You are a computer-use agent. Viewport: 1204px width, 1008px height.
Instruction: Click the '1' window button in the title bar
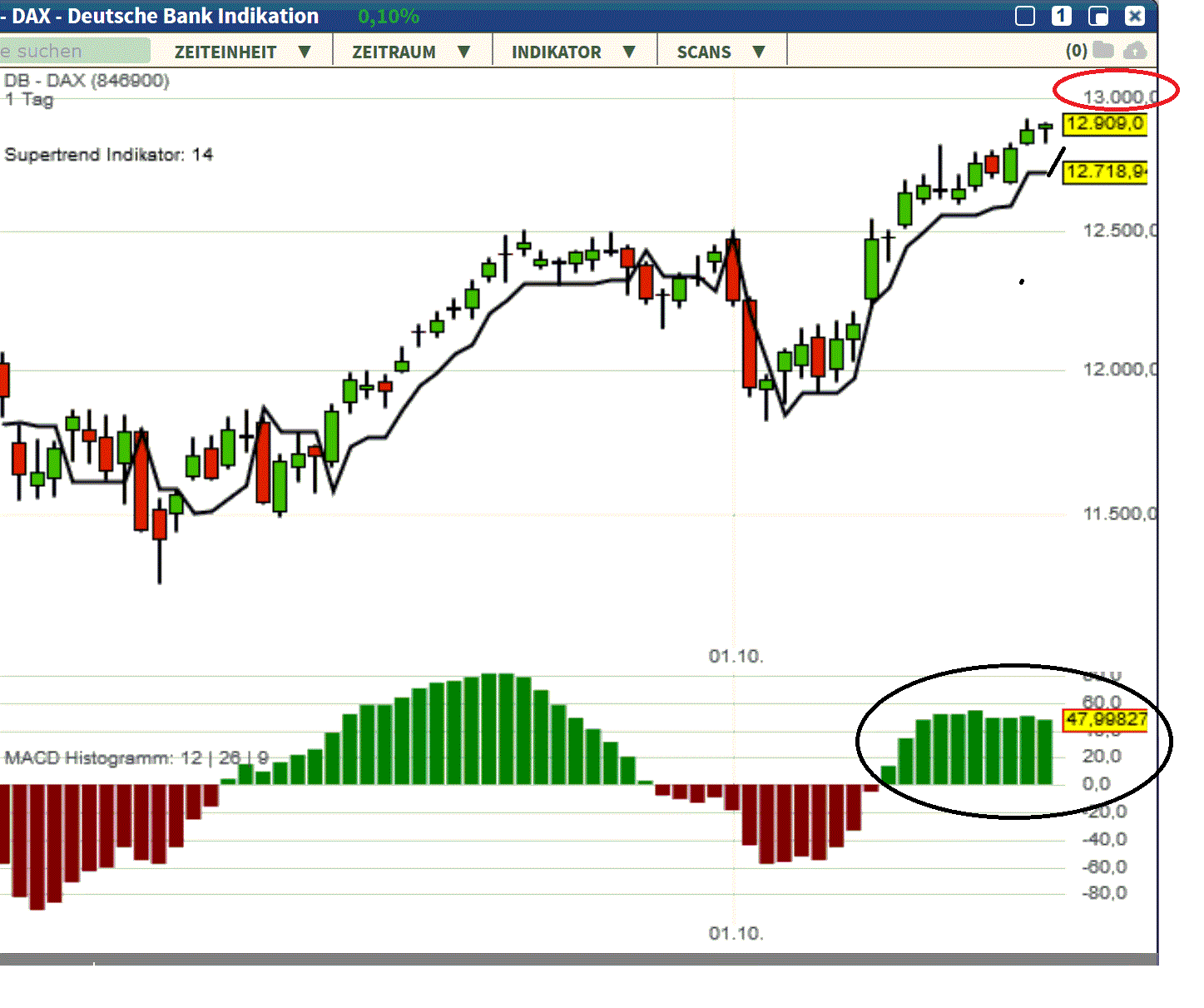[x=1062, y=15]
